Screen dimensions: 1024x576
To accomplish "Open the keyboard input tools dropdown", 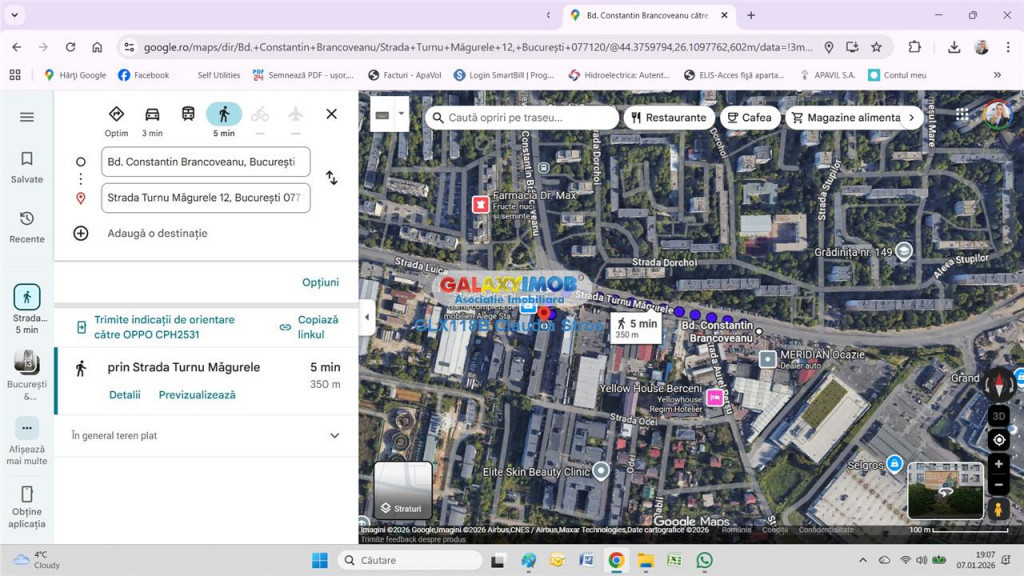I will point(402,114).
